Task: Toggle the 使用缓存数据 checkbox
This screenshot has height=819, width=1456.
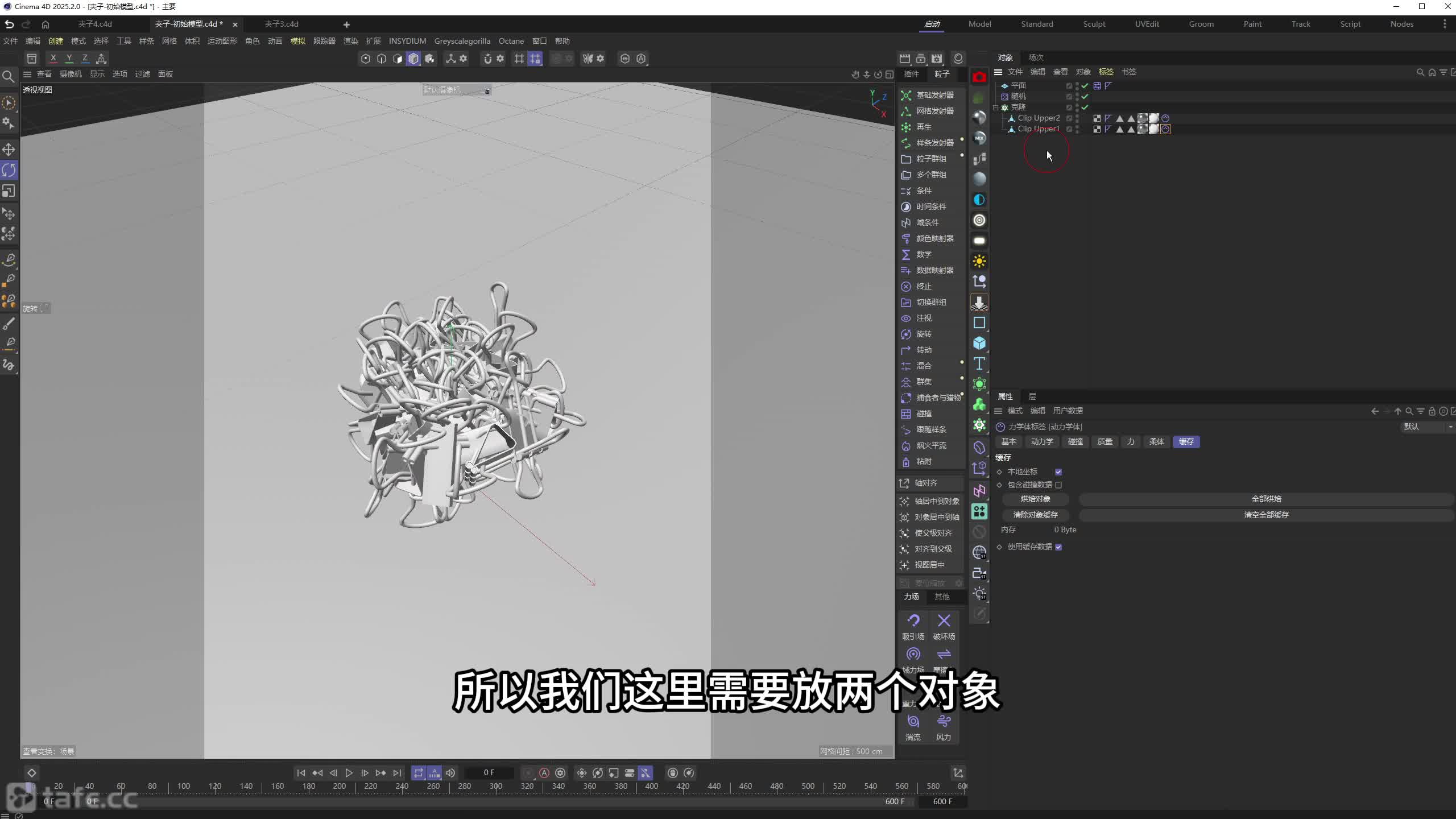Action: pyautogui.click(x=1058, y=547)
